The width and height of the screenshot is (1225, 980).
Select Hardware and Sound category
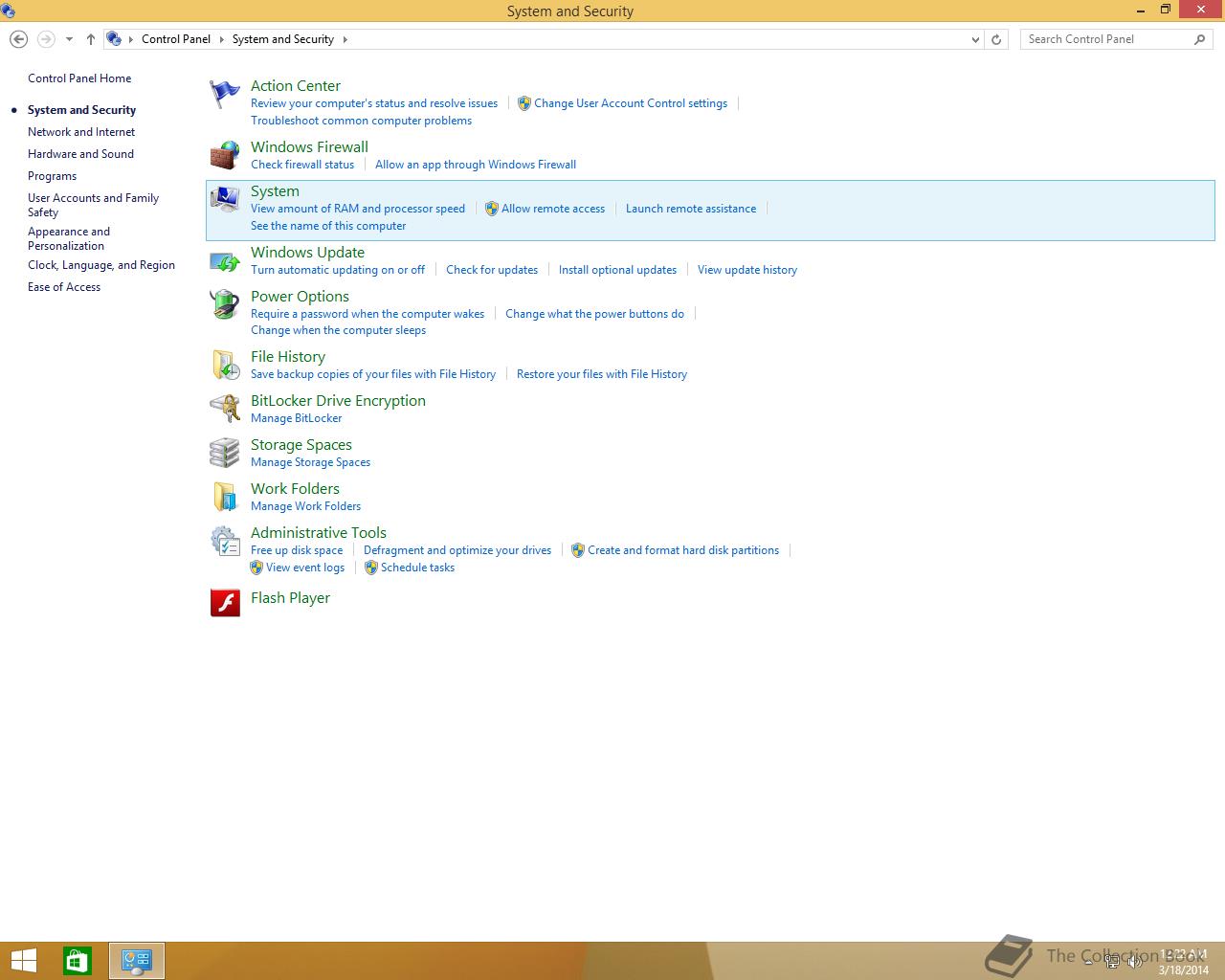point(80,154)
